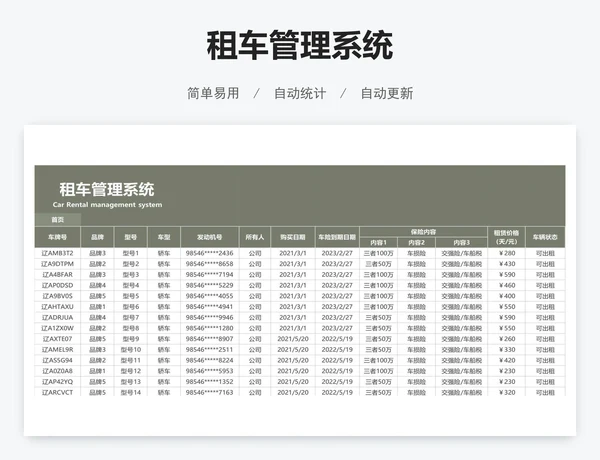600x460 pixels.
Task: Select engine number 98546*****5953
Action: [x=210, y=371]
